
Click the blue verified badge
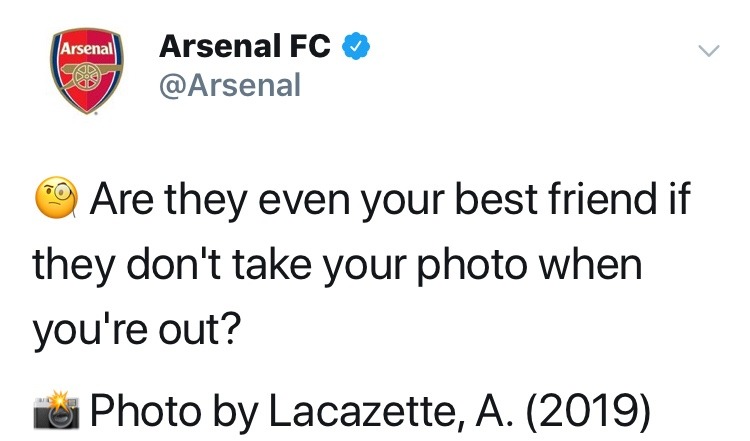(x=355, y=46)
